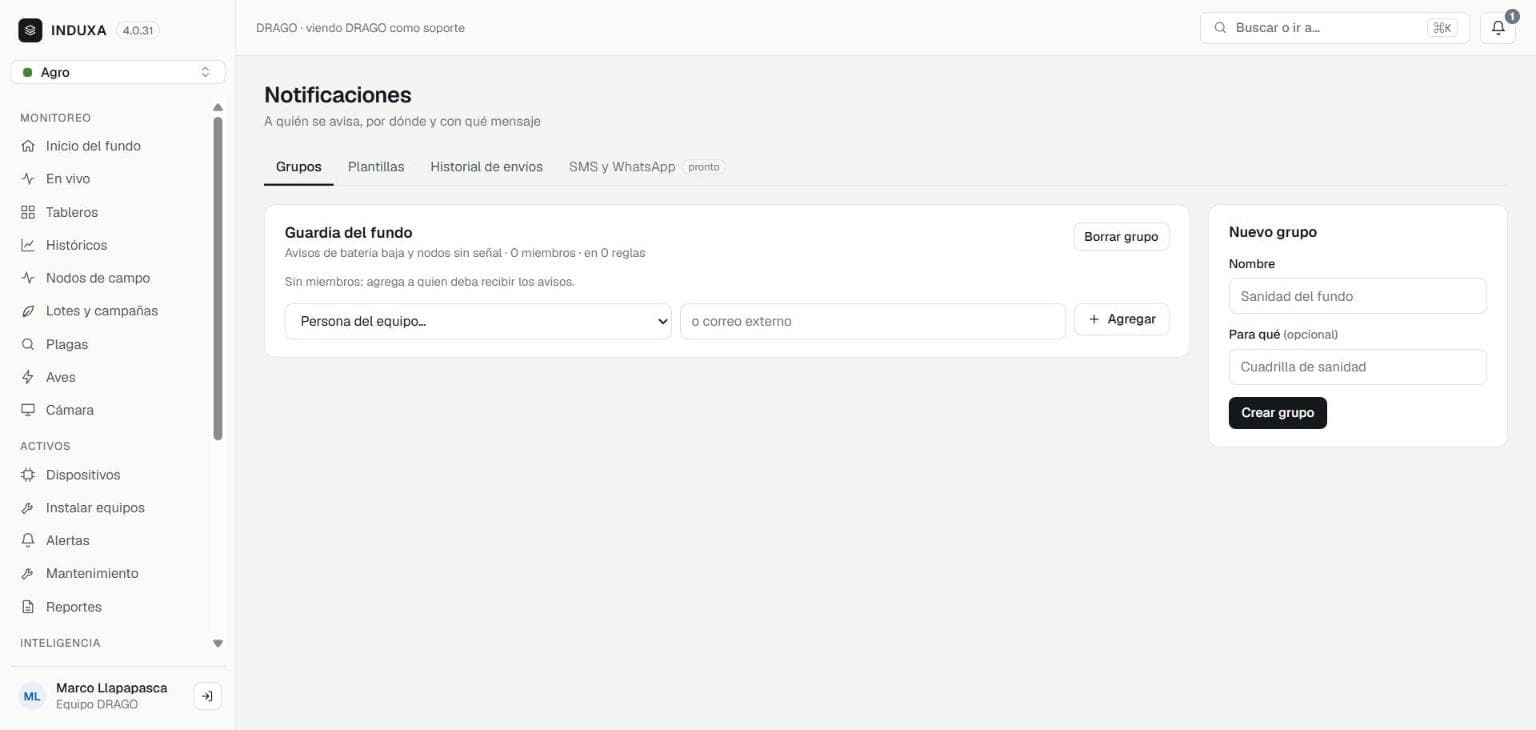This screenshot has height=730, width=1536.
Task: Expand the Agro workspace selector
Action: 118,72
